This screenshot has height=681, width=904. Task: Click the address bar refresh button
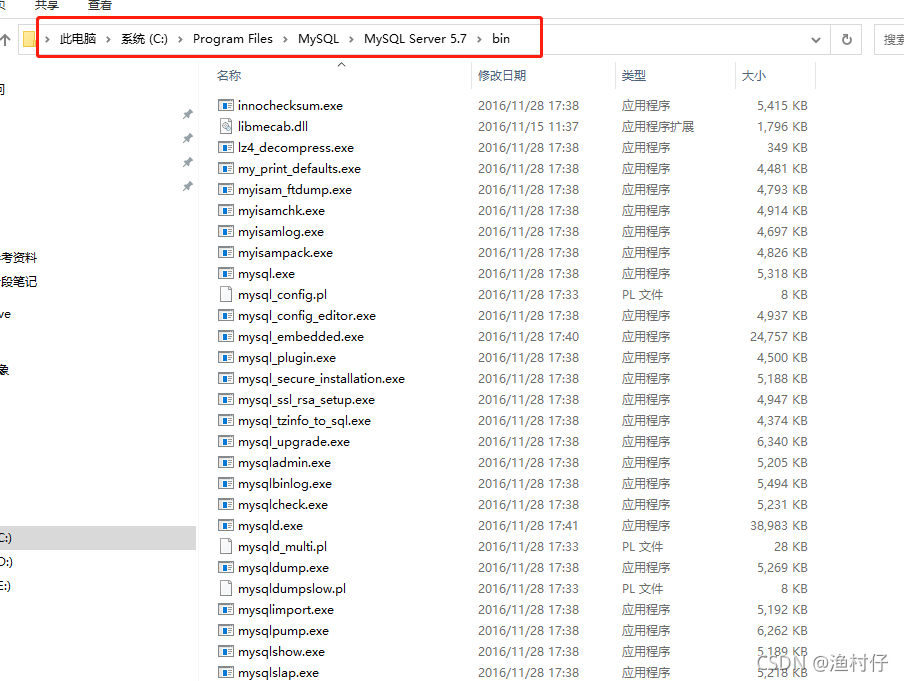tap(846, 39)
